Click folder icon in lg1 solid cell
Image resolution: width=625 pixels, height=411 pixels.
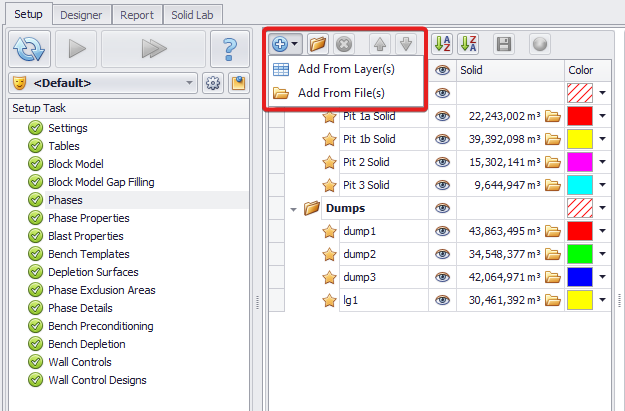[553, 300]
